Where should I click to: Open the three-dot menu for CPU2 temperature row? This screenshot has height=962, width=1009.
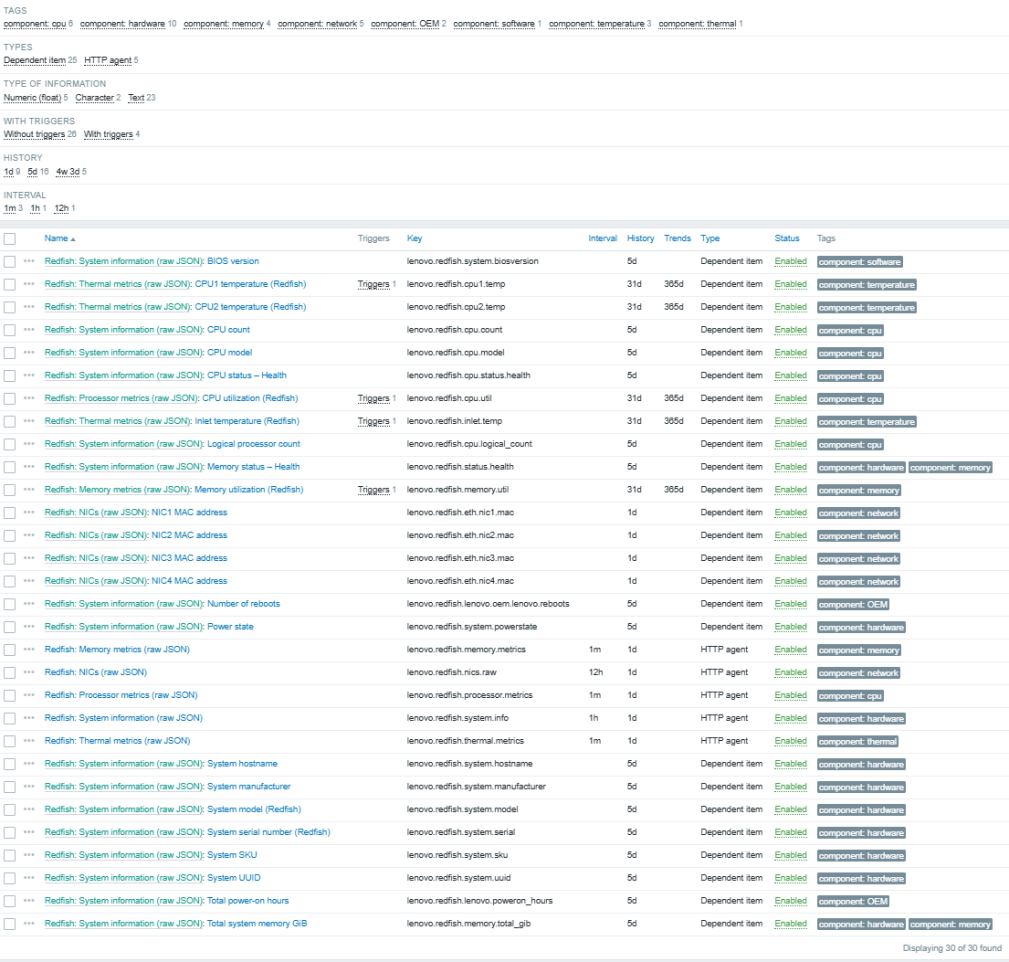click(29, 307)
